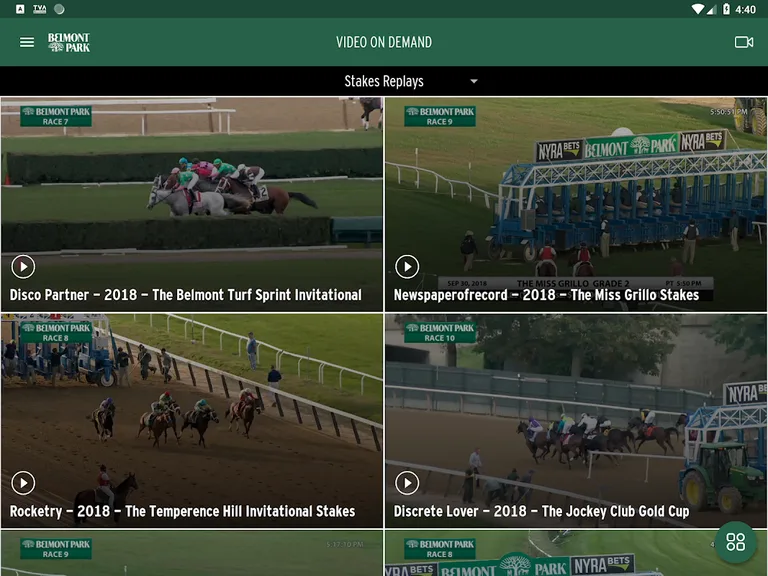Select the Stakes Replays category label

384,81
